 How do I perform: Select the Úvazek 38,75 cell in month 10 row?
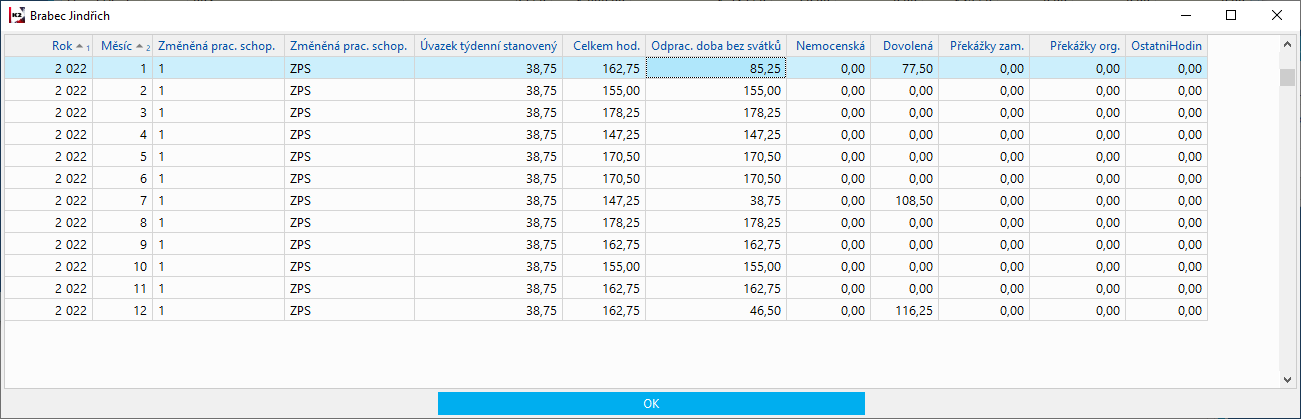point(489,266)
